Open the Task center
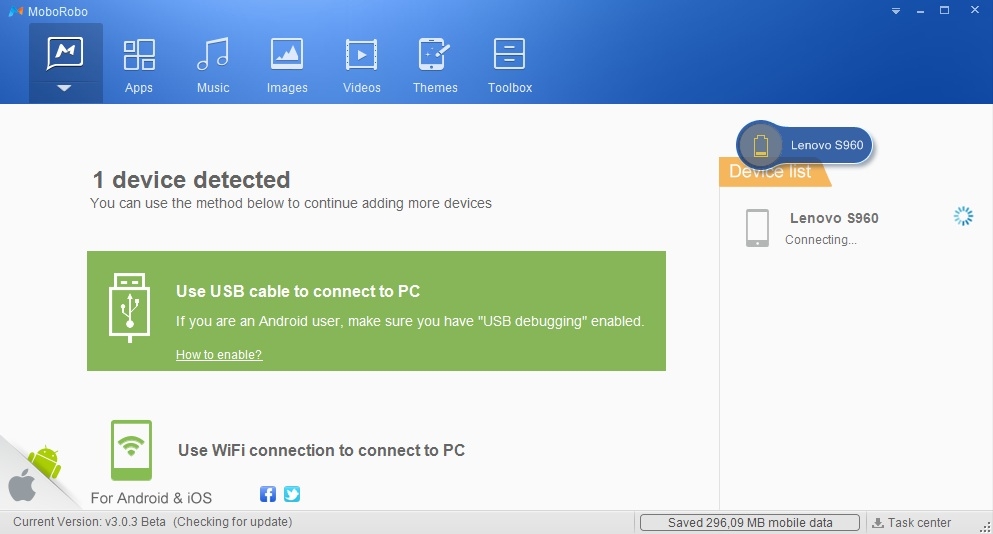 912,523
